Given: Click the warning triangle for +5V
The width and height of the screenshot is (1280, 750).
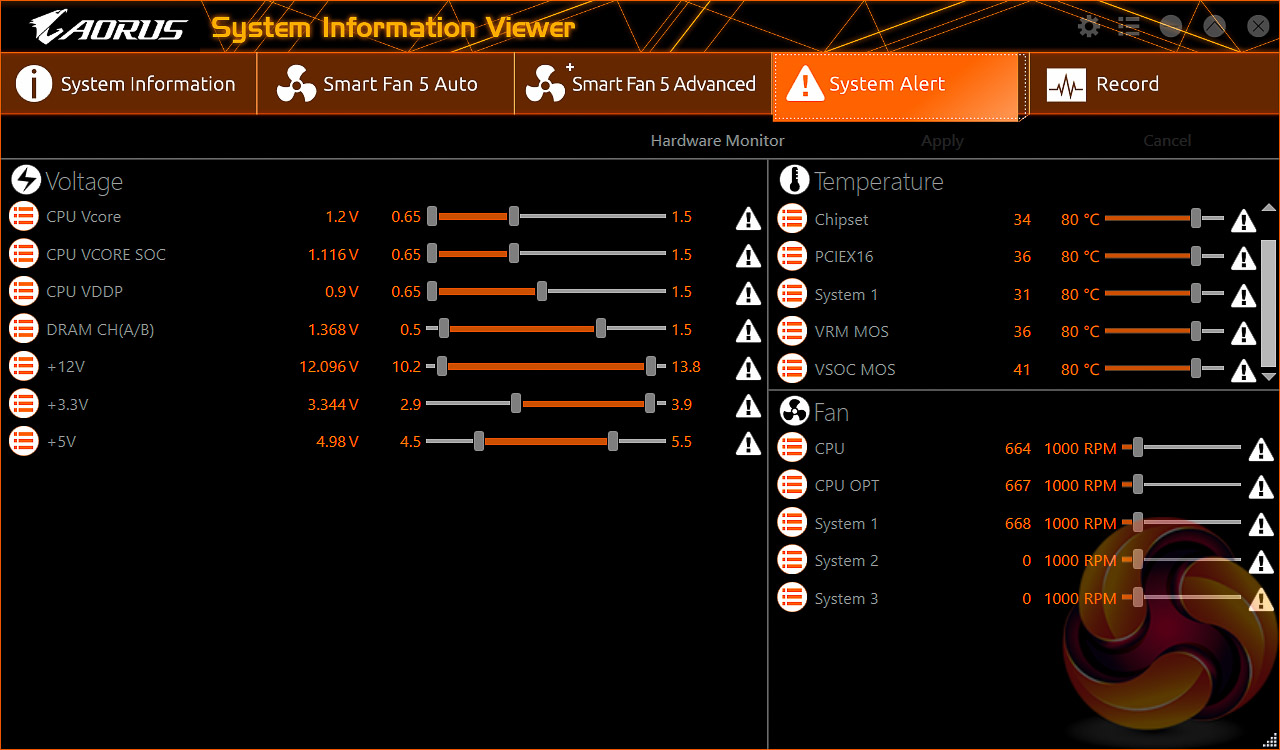Looking at the screenshot, I should (x=748, y=443).
